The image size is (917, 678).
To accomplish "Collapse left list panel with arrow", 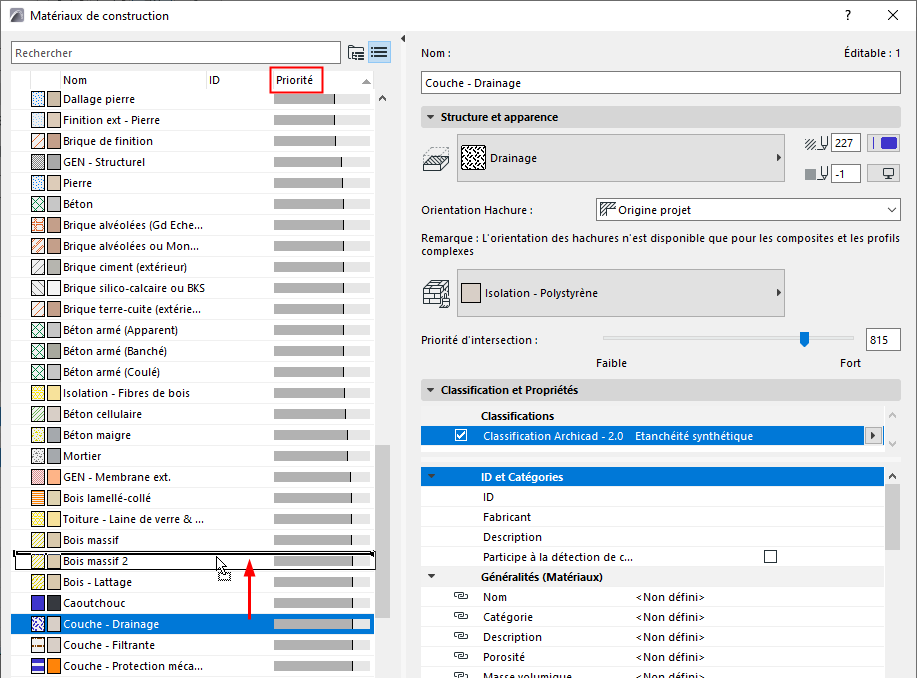I will (x=403, y=39).
